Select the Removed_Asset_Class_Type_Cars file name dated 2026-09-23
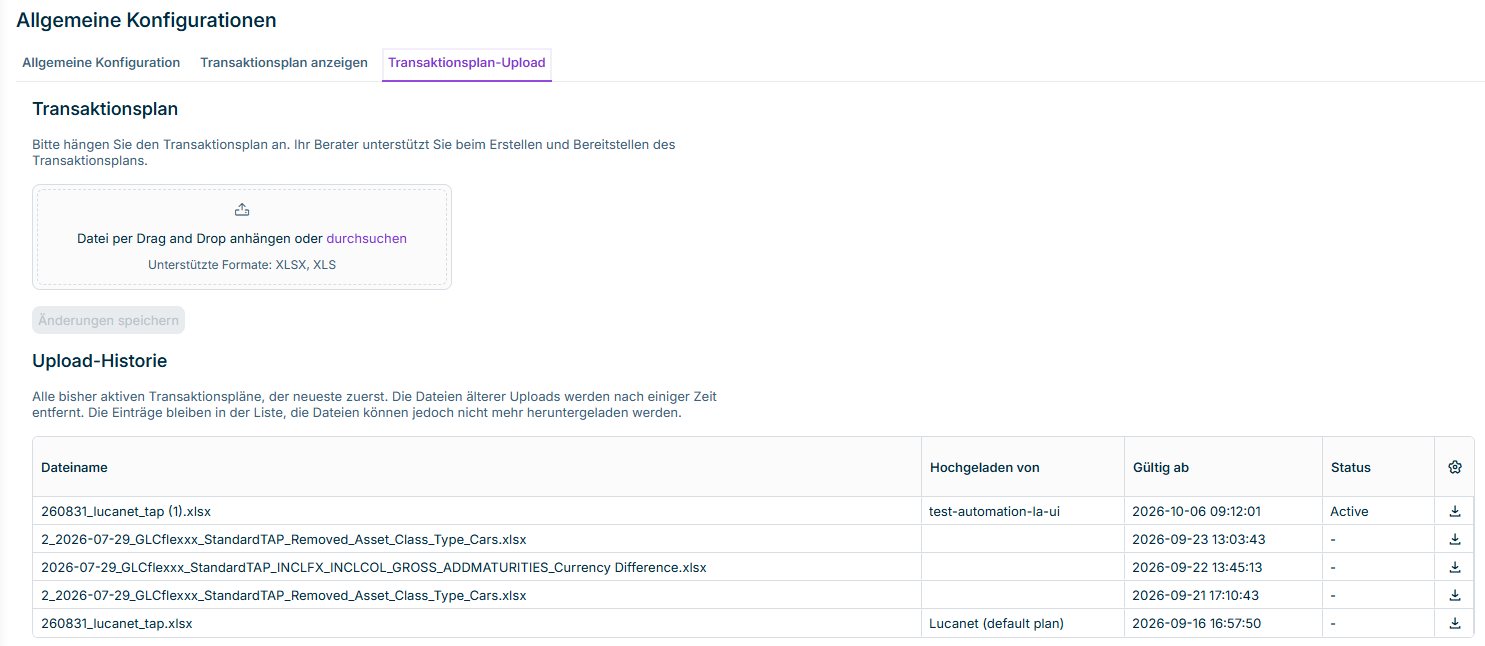This screenshot has height=646, width=1485. coord(284,539)
